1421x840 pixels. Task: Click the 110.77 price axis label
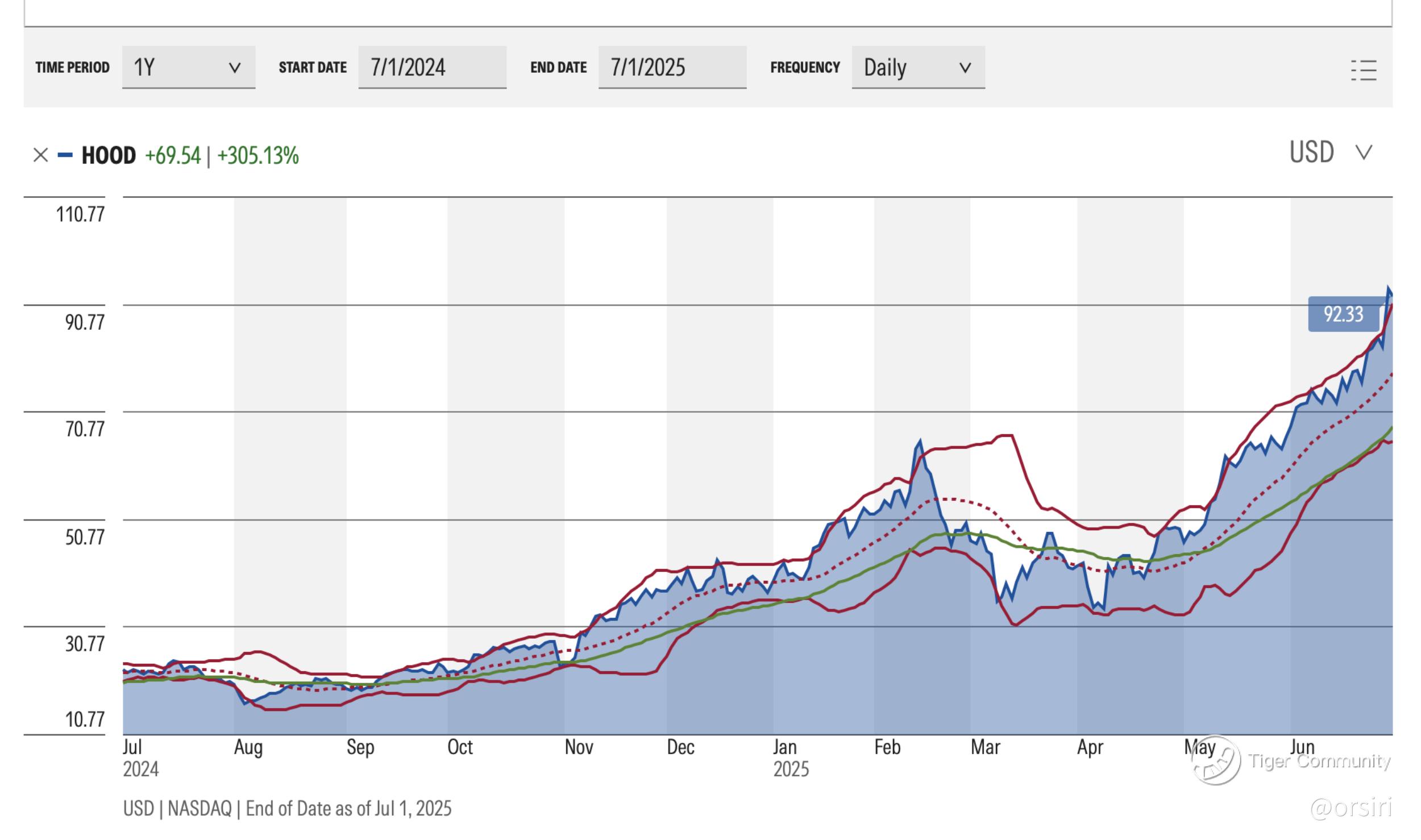point(80,215)
